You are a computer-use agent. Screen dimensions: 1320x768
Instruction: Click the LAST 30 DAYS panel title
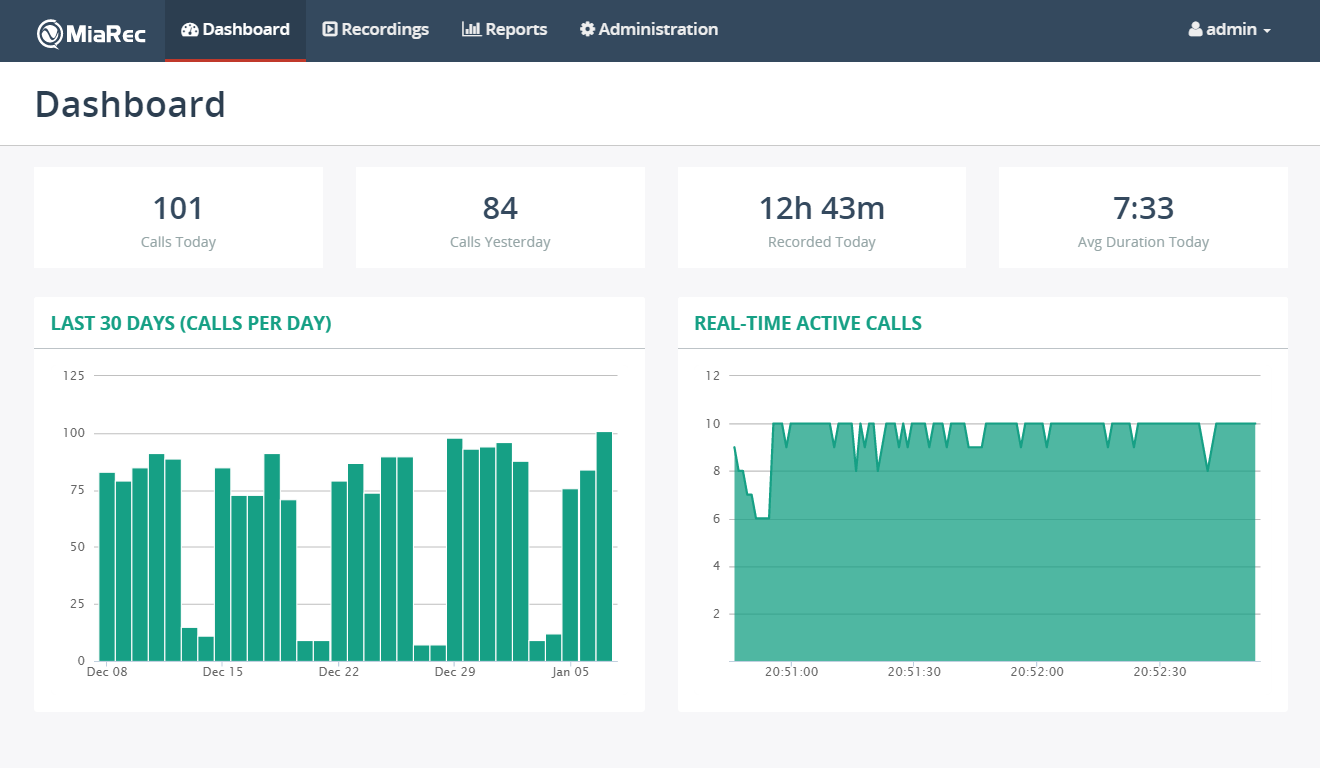point(191,323)
